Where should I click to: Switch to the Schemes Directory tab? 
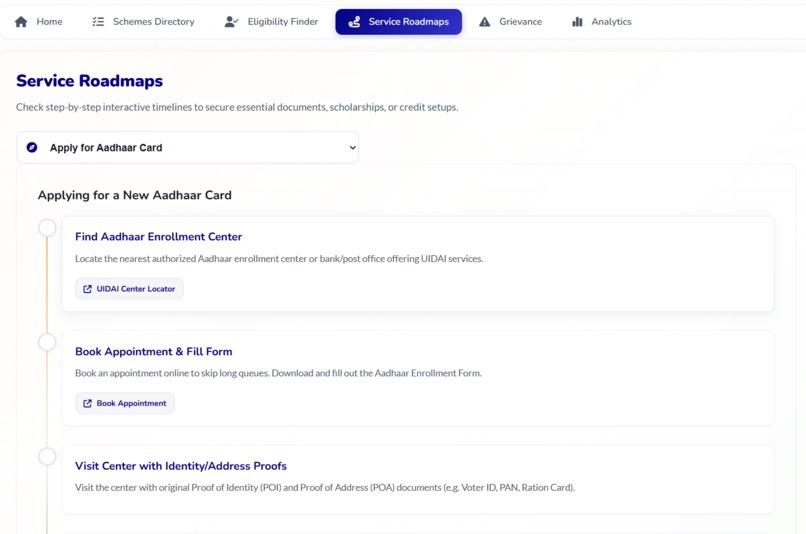click(143, 22)
